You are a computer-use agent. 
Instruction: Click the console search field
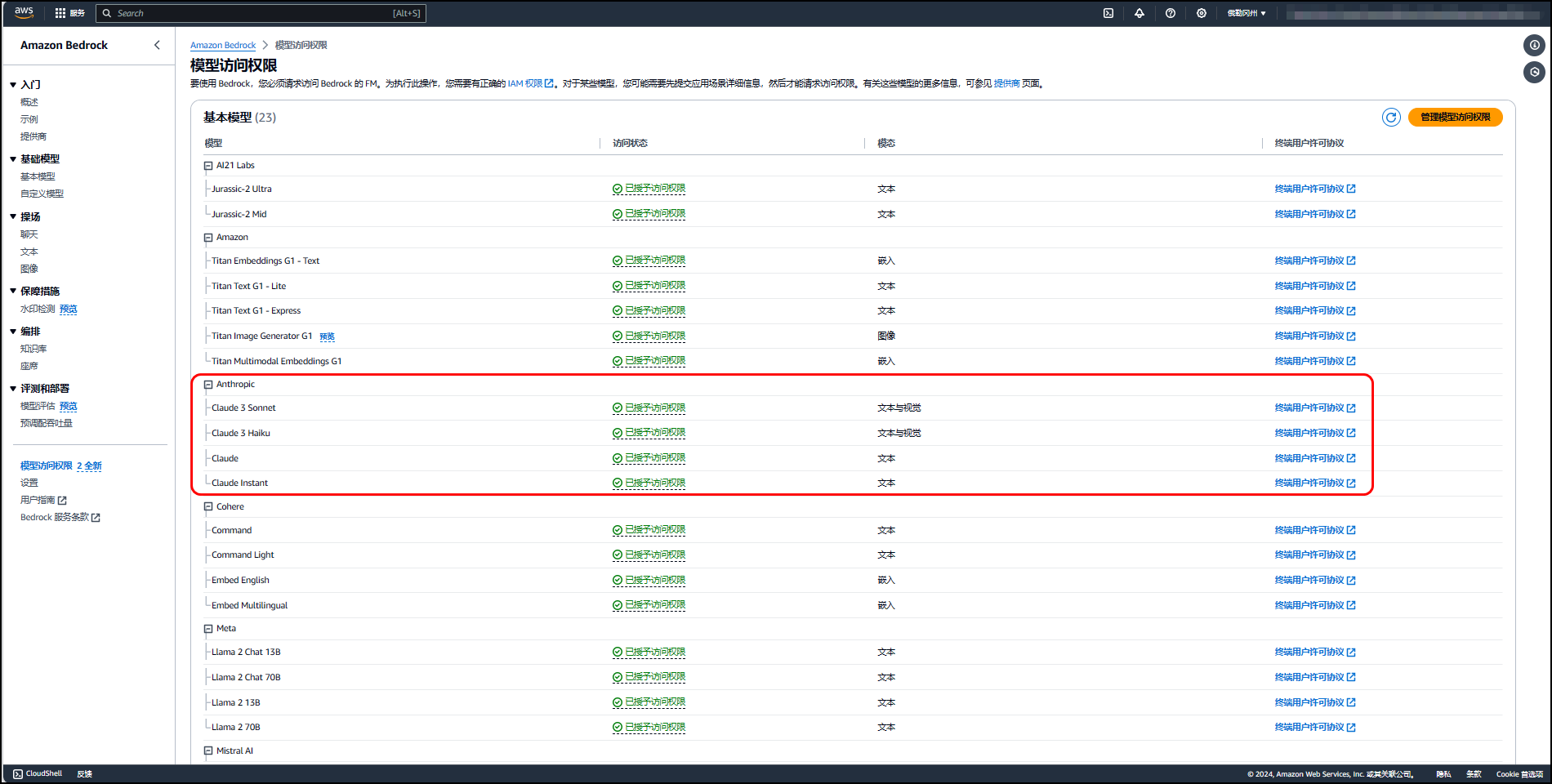tap(261, 13)
